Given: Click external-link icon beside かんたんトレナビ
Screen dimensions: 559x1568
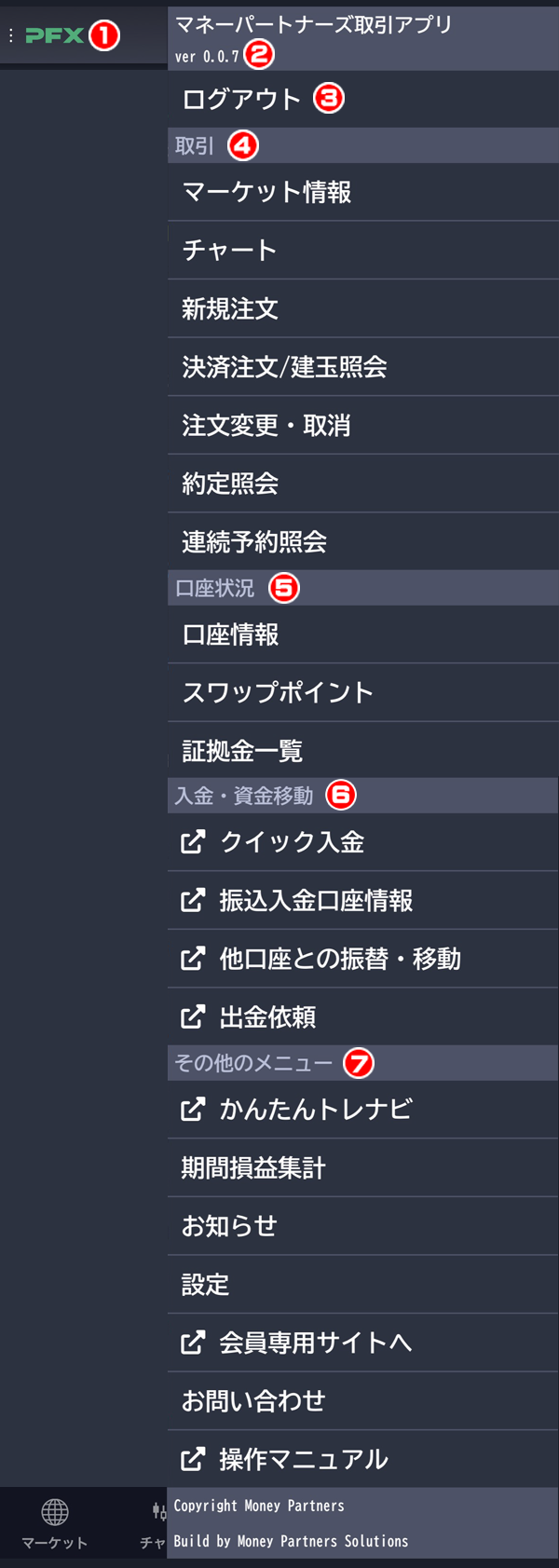Looking at the screenshot, I should click(193, 1109).
